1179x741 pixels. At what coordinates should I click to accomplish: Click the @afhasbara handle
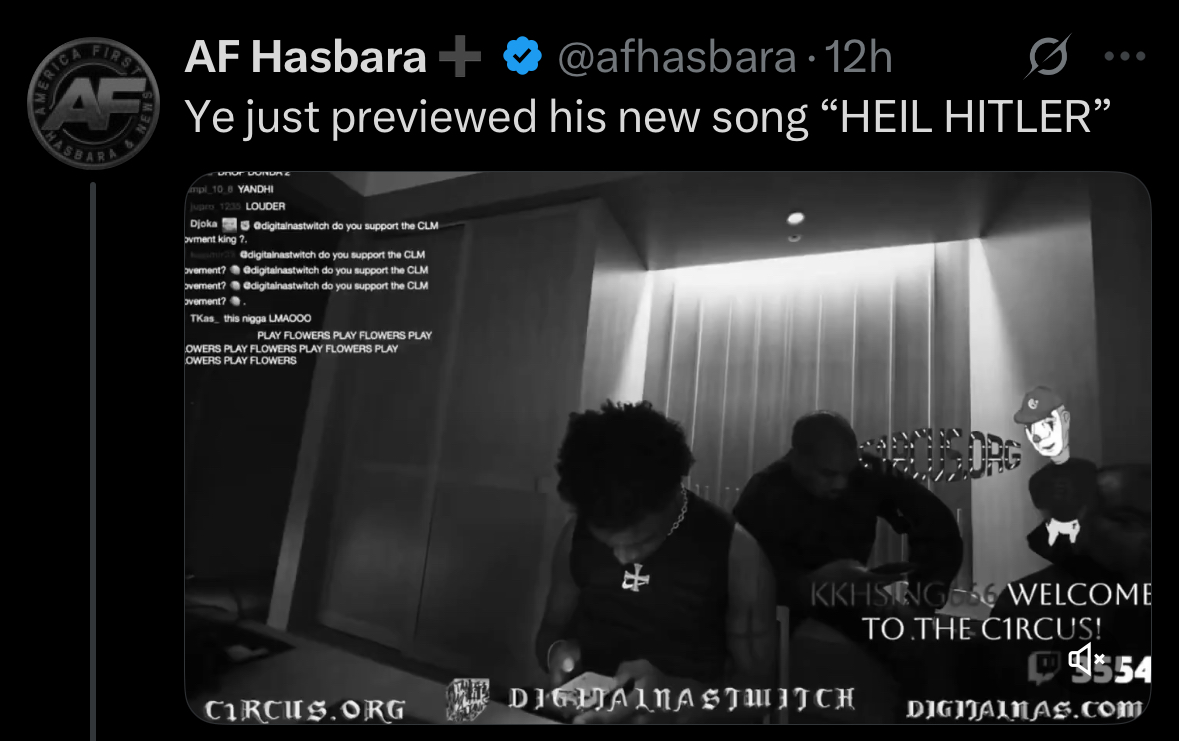tap(677, 57)
